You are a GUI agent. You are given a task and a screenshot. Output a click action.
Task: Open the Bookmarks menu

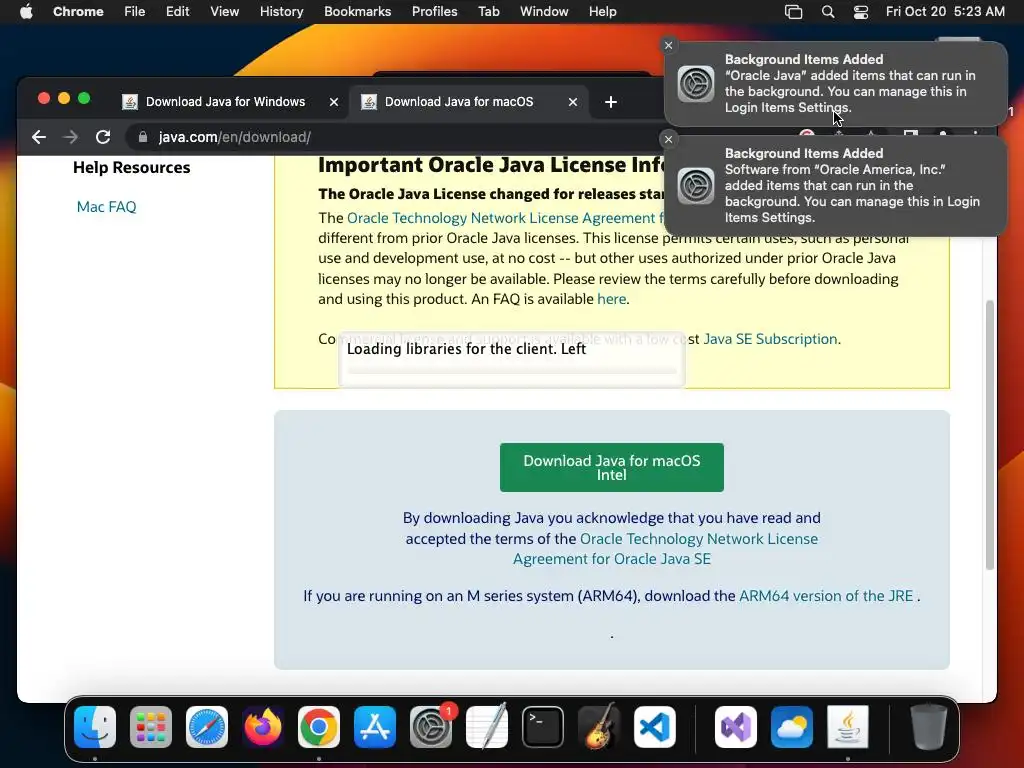[x=357, y=12]
